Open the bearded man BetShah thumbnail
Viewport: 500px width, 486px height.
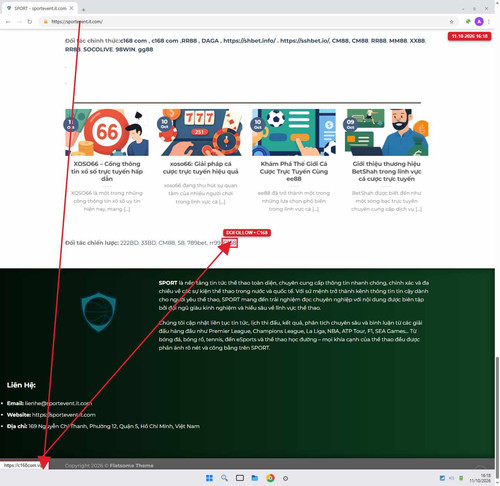[387, 132]
